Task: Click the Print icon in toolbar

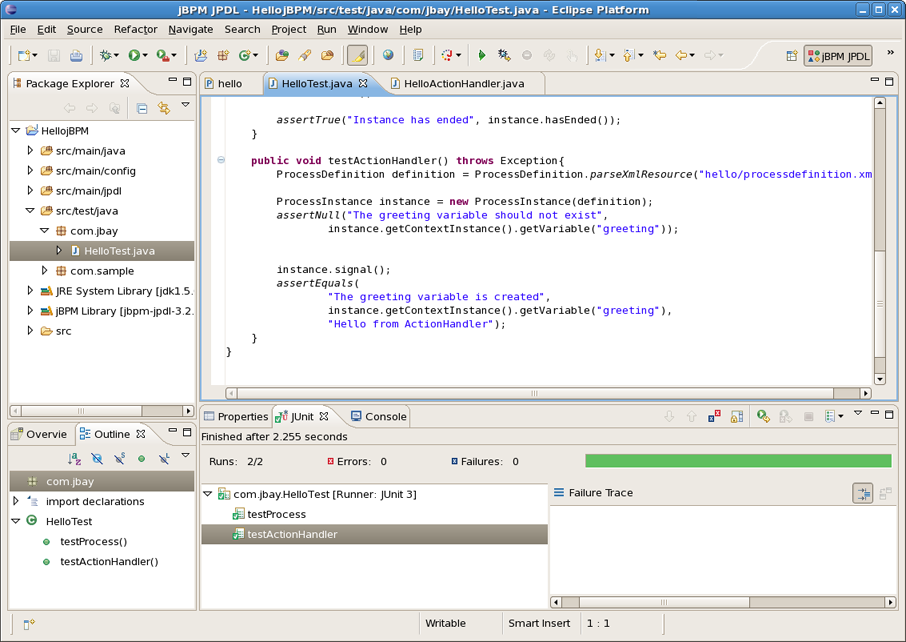Action: tap(76, 56)
